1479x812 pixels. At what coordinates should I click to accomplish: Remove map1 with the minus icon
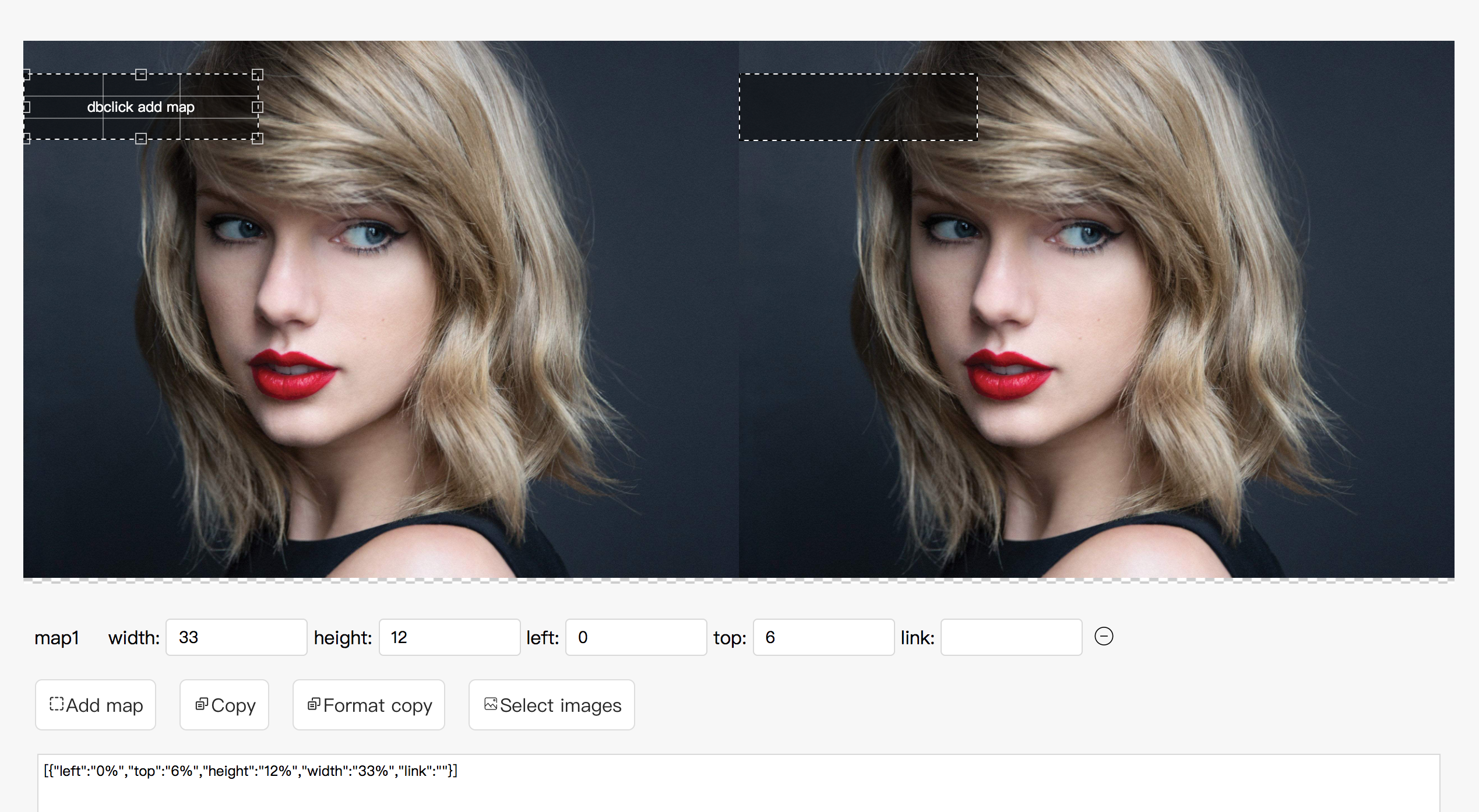coord(1103,636)
